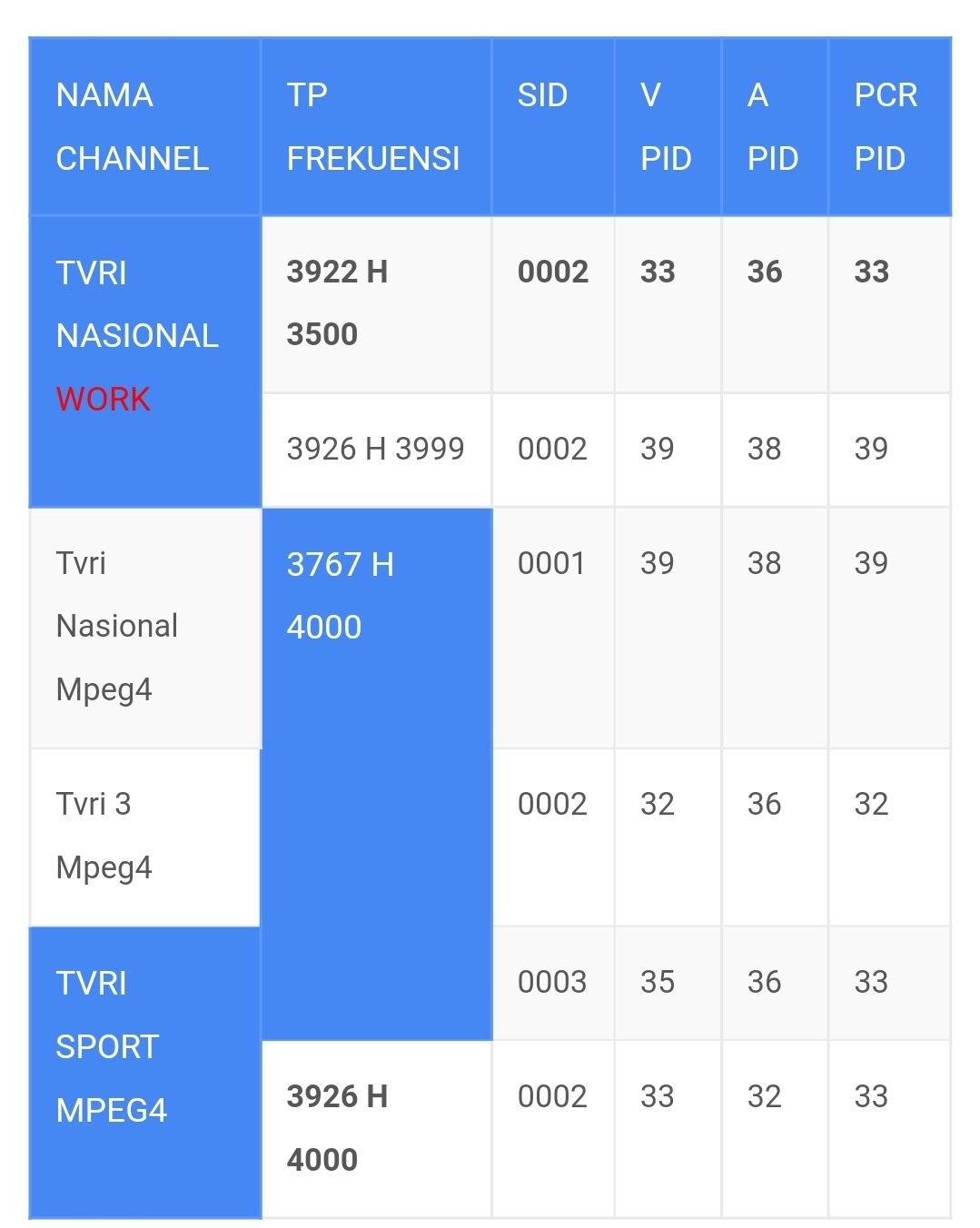Screen dimensions: 980x1228
Task: Click the A PID header cell
Action: [x=775, y=126]
